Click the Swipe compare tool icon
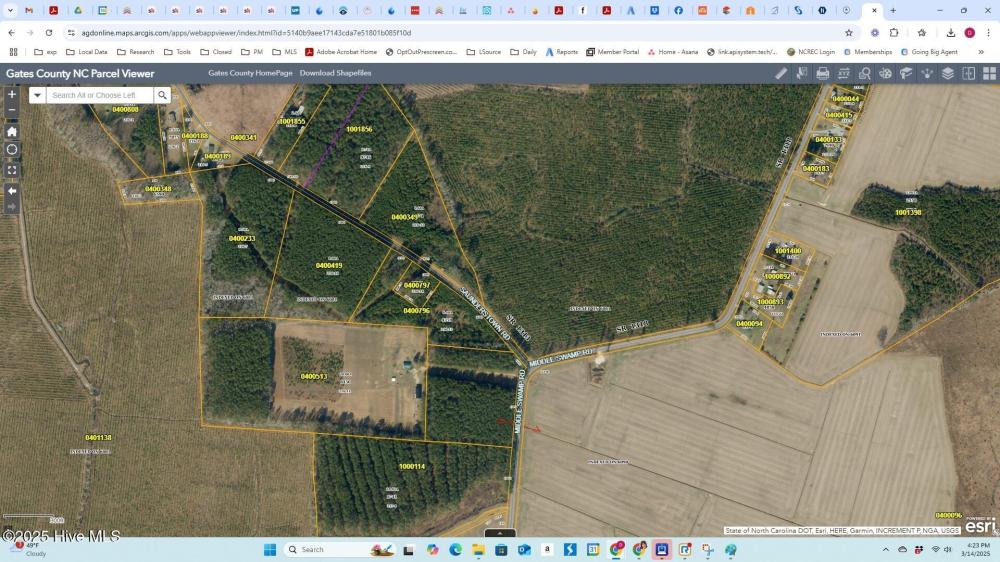 (968, 73)
